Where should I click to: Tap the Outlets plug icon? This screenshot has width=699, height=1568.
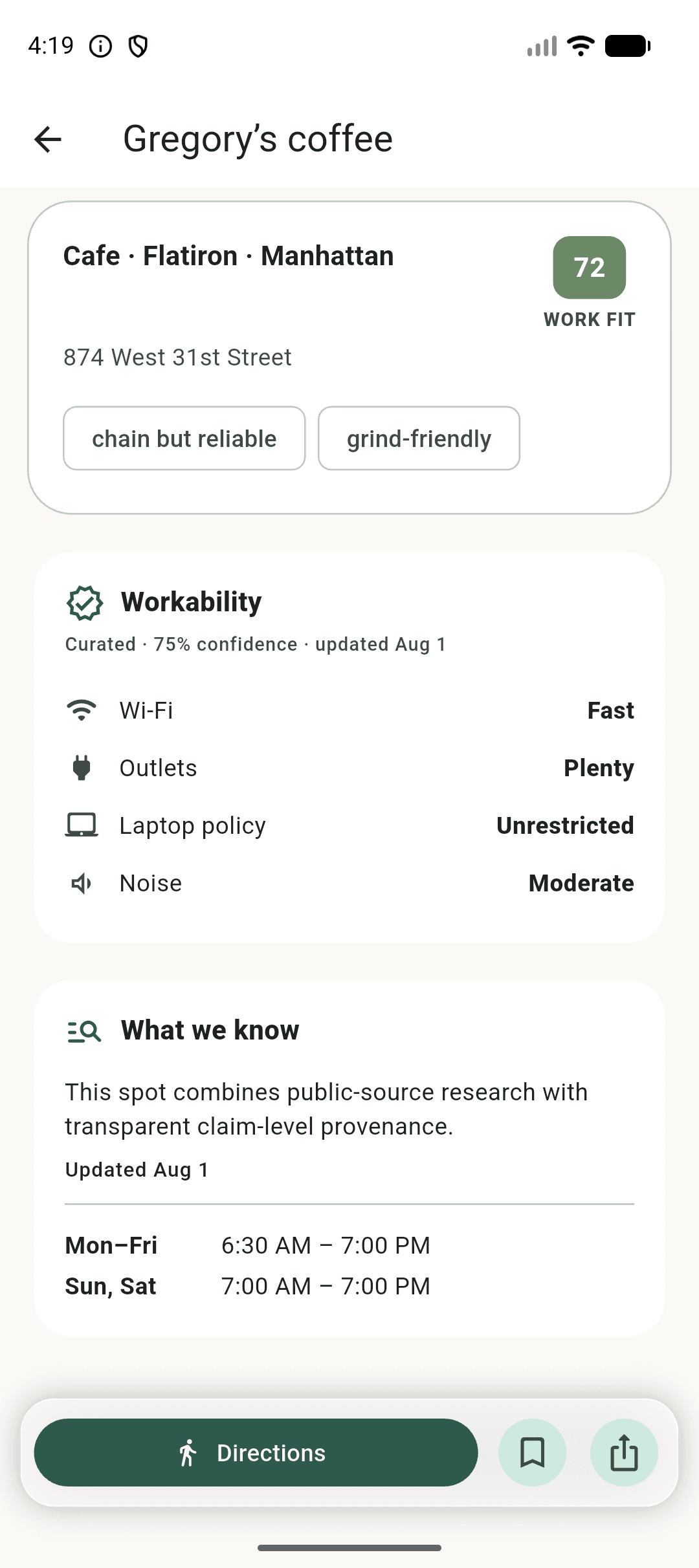click(x=82, y=768)
